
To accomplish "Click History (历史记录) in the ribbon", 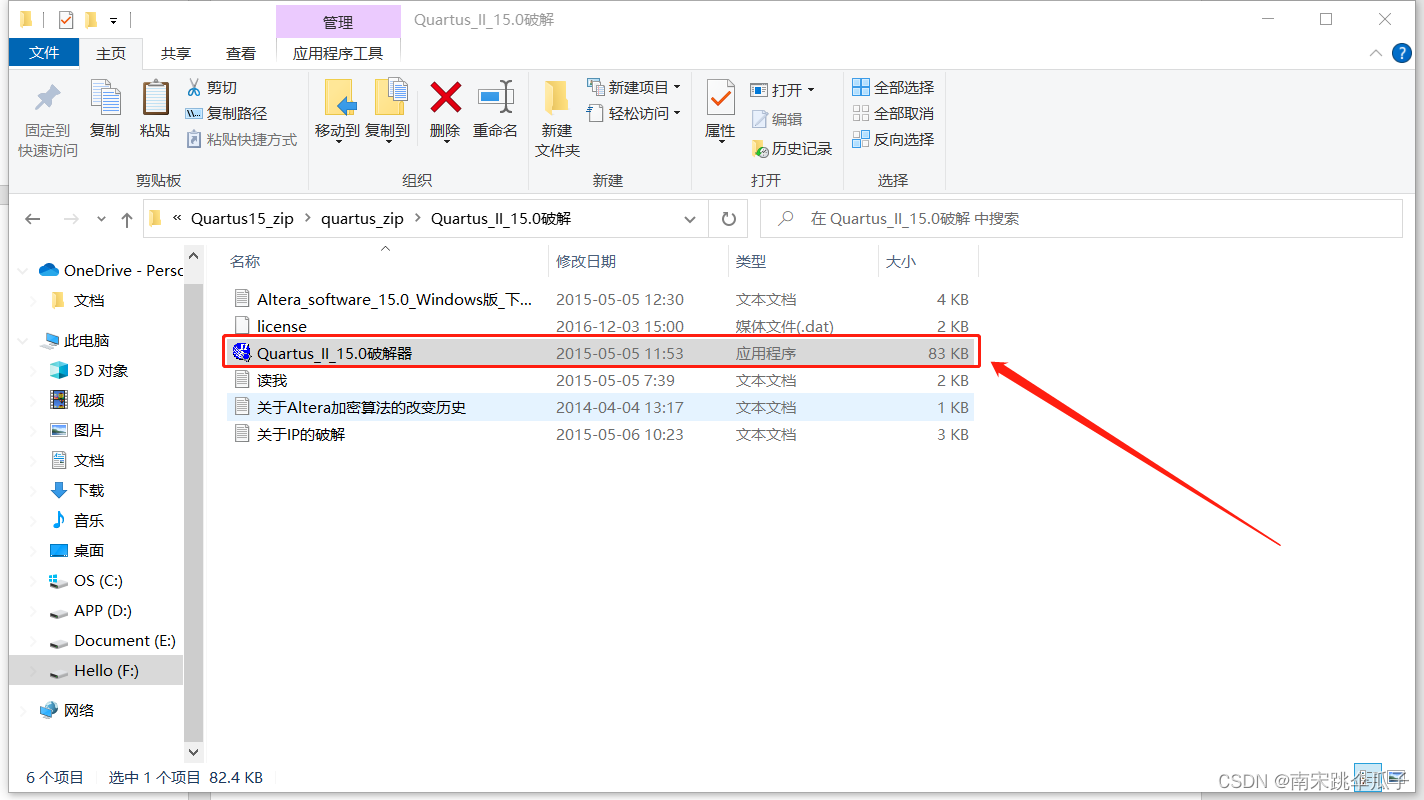I will [x=792, y=148].
